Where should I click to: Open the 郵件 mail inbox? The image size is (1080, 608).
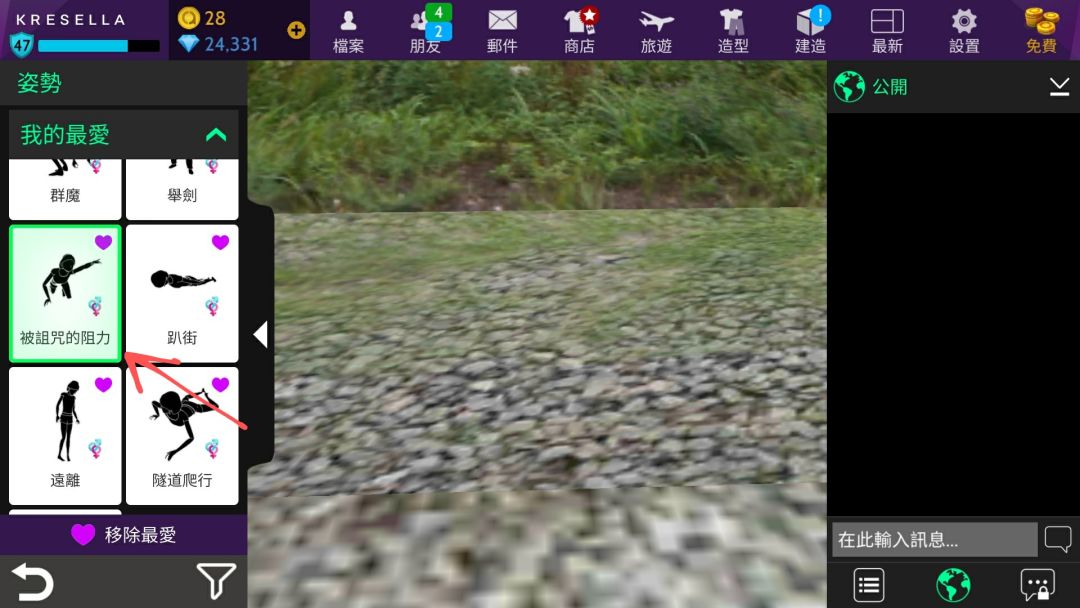(502, 31)
